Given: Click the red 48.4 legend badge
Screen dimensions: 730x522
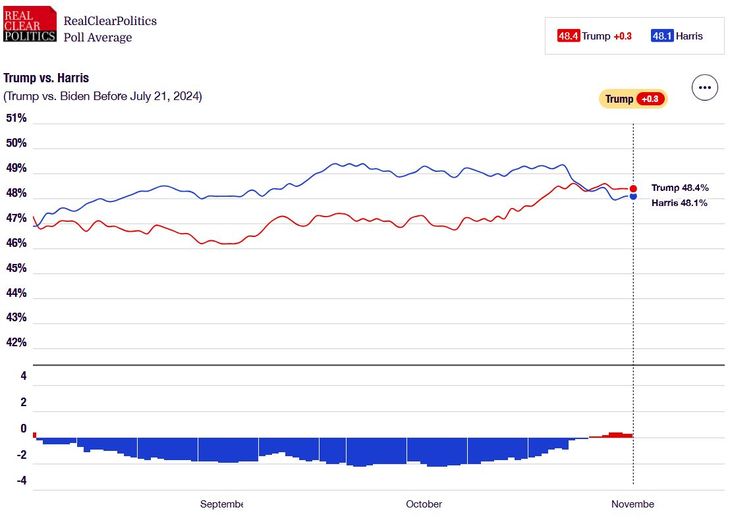Looking at the screenshot, I should 568,36.
